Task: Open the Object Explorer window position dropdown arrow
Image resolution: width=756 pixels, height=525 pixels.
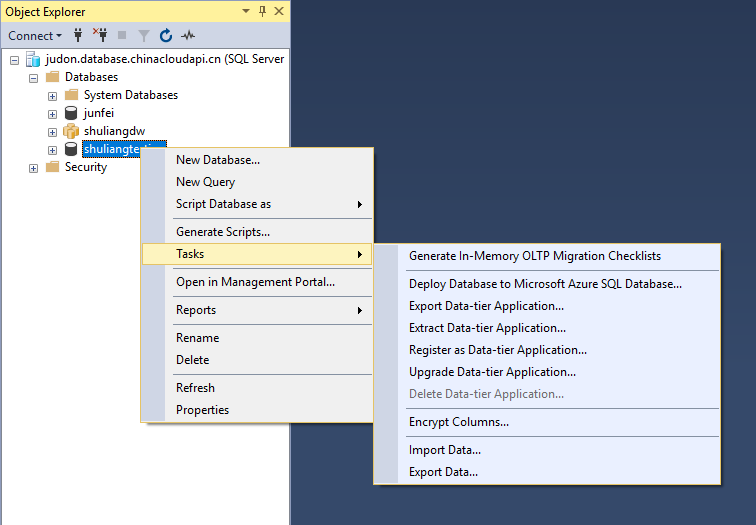Action: (247, 11)
